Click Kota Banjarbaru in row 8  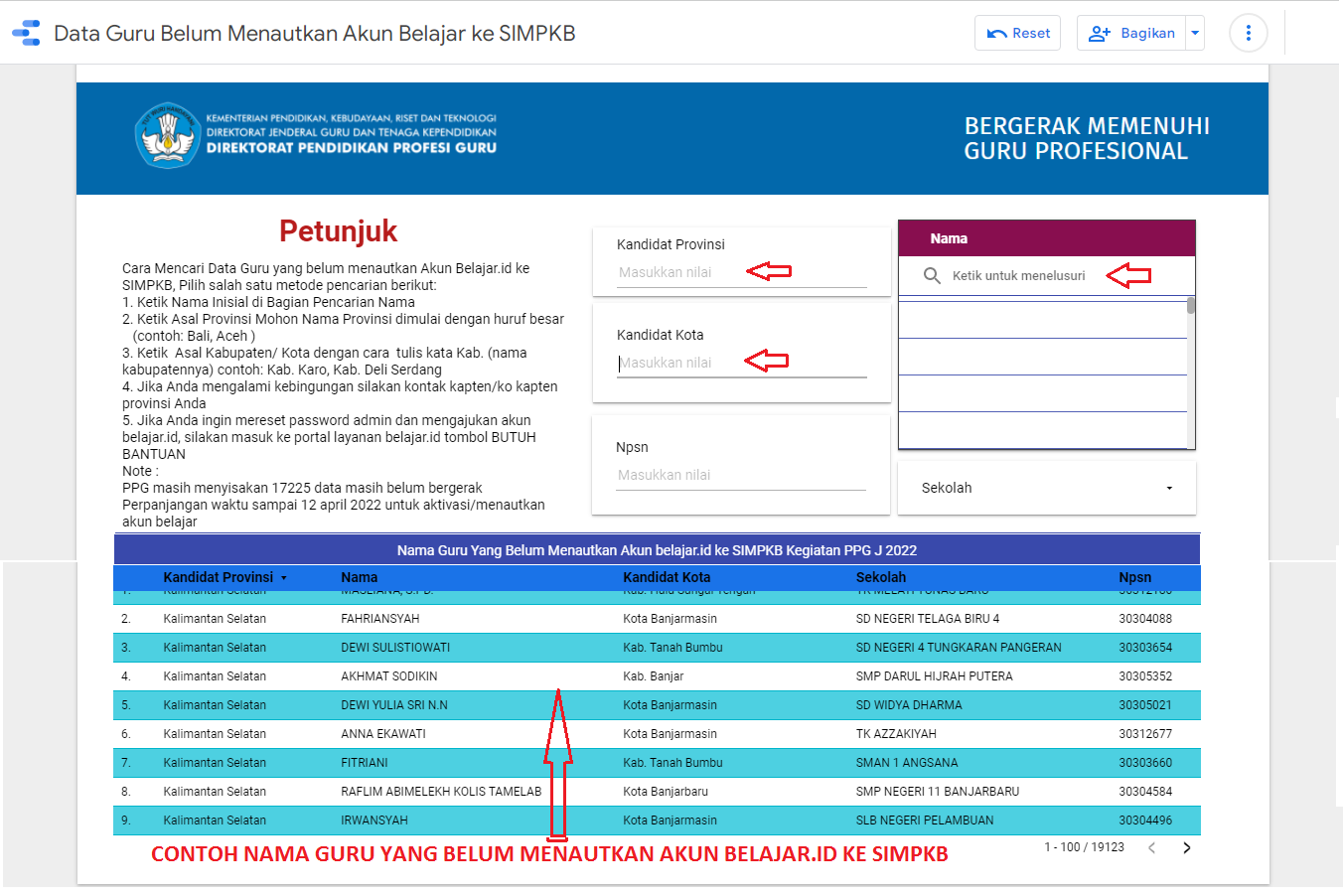click(666, 792)
